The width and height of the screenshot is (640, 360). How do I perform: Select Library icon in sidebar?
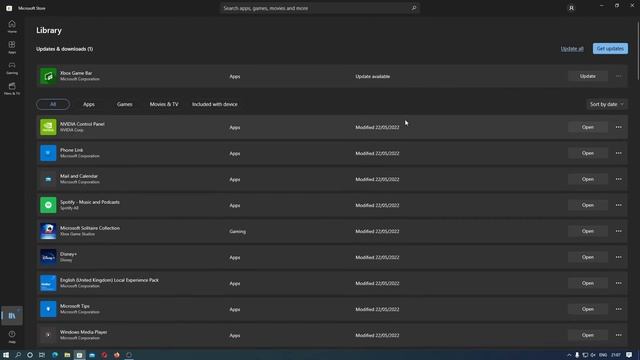tap(12, 316)
